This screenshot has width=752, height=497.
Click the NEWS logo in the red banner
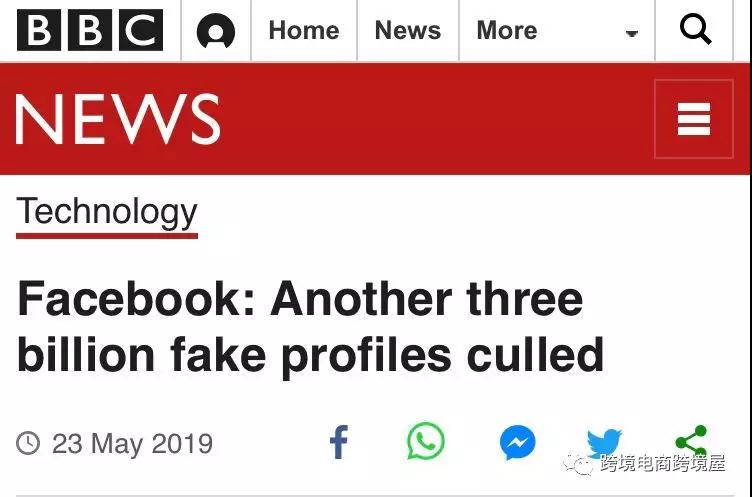click(x=118, y=119)
